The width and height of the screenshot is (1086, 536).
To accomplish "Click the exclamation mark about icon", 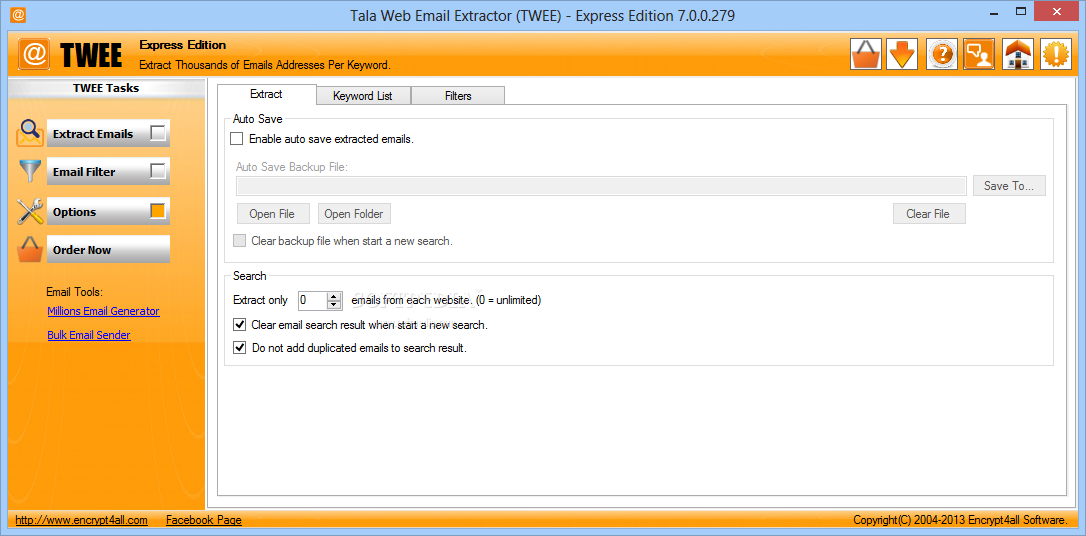I will (1056, 54).
